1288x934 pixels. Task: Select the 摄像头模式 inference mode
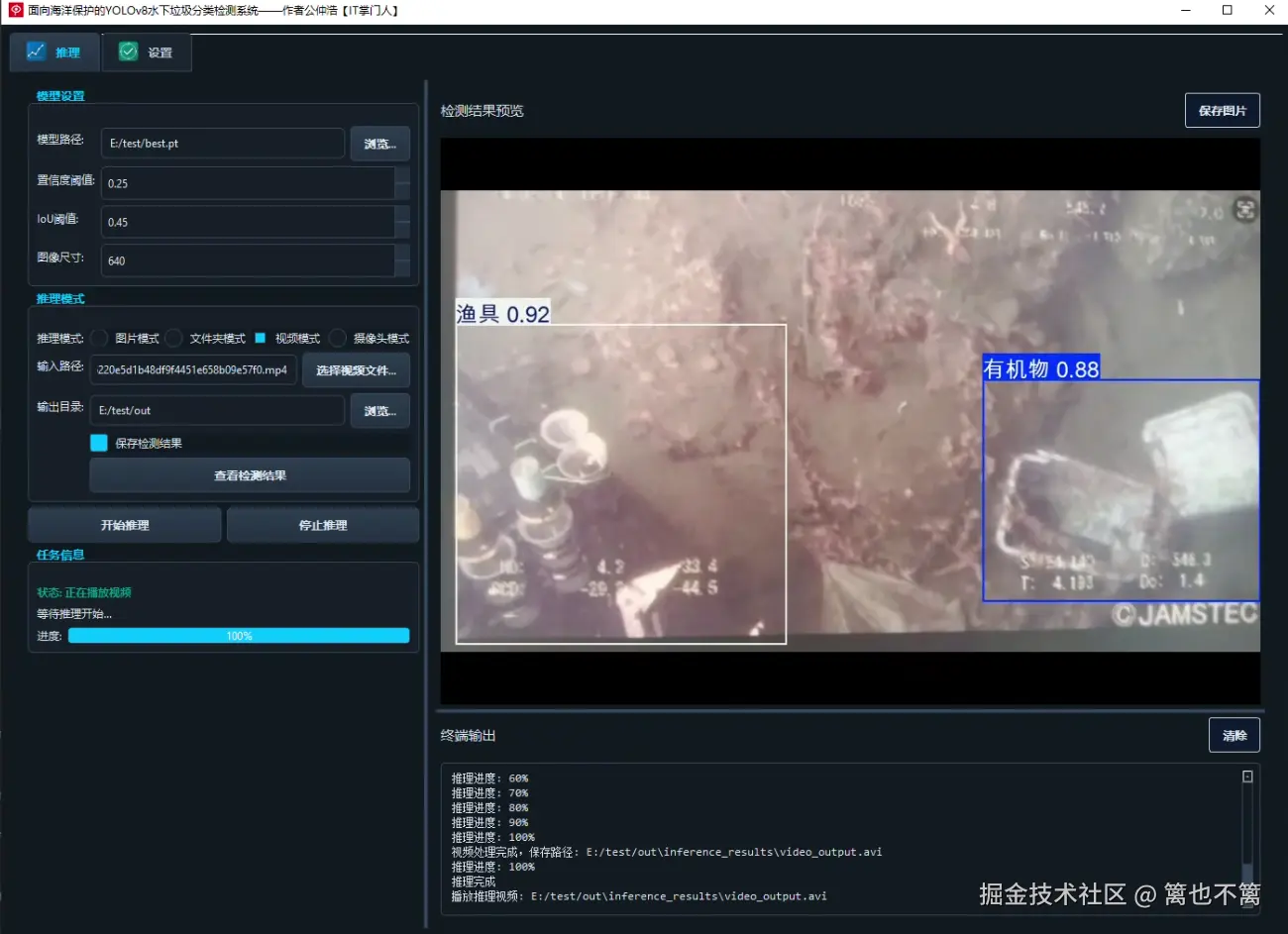pyautogui.click(x=336, y=338)
